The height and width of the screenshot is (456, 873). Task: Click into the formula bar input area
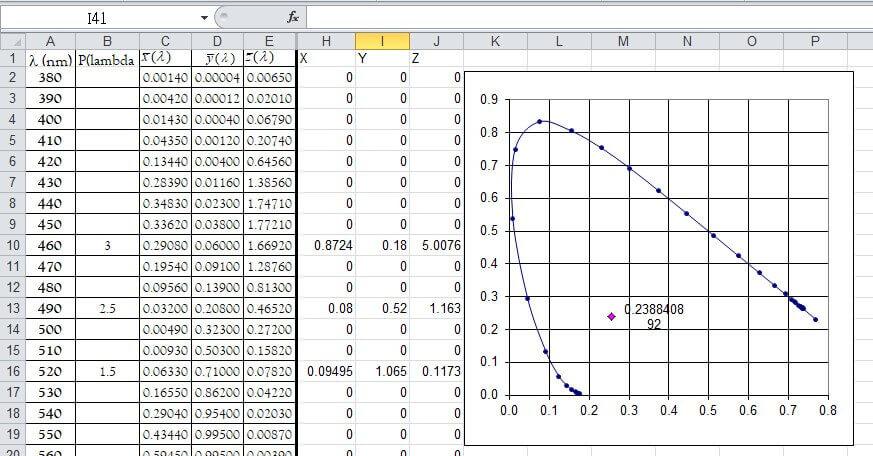coord(580,17)
